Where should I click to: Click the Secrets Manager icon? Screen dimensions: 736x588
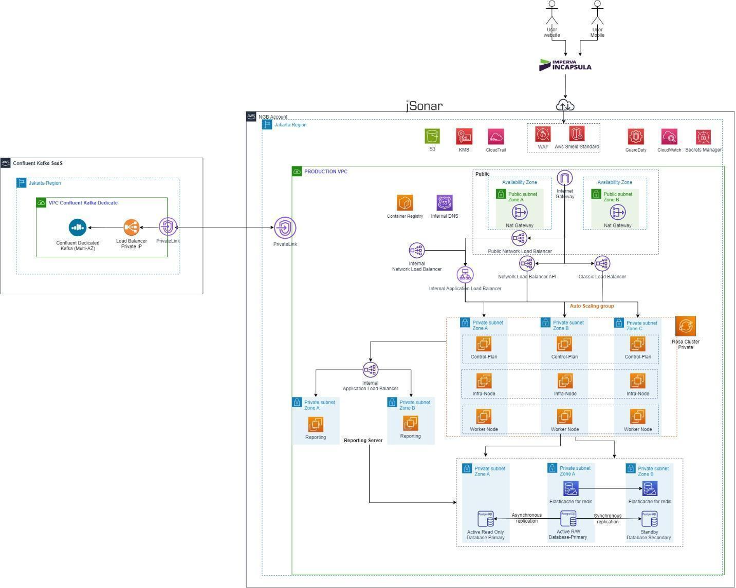point(703,136)
